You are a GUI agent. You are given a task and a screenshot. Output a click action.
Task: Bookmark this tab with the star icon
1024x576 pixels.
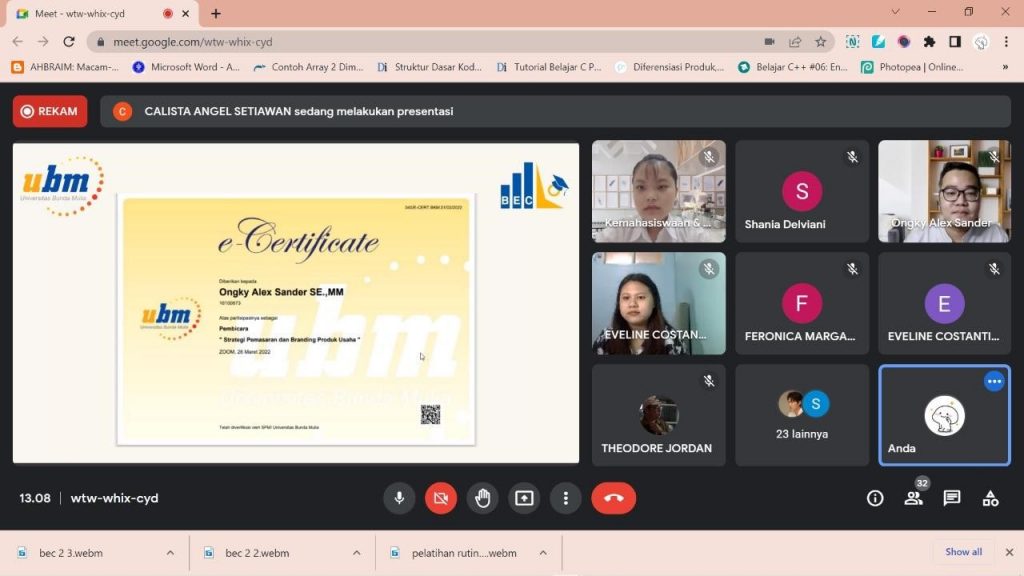820,42
